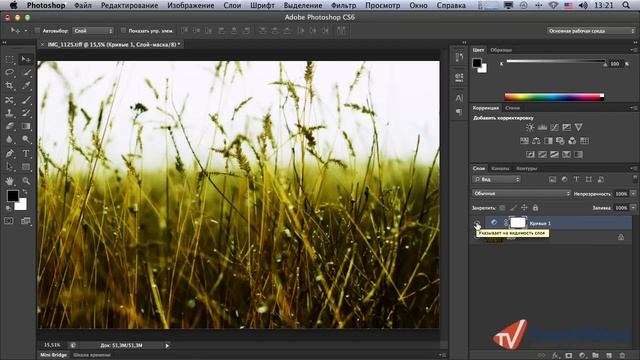Select the Dodge tool
Viewport: 640px width, 360px height.
(26, 140)
